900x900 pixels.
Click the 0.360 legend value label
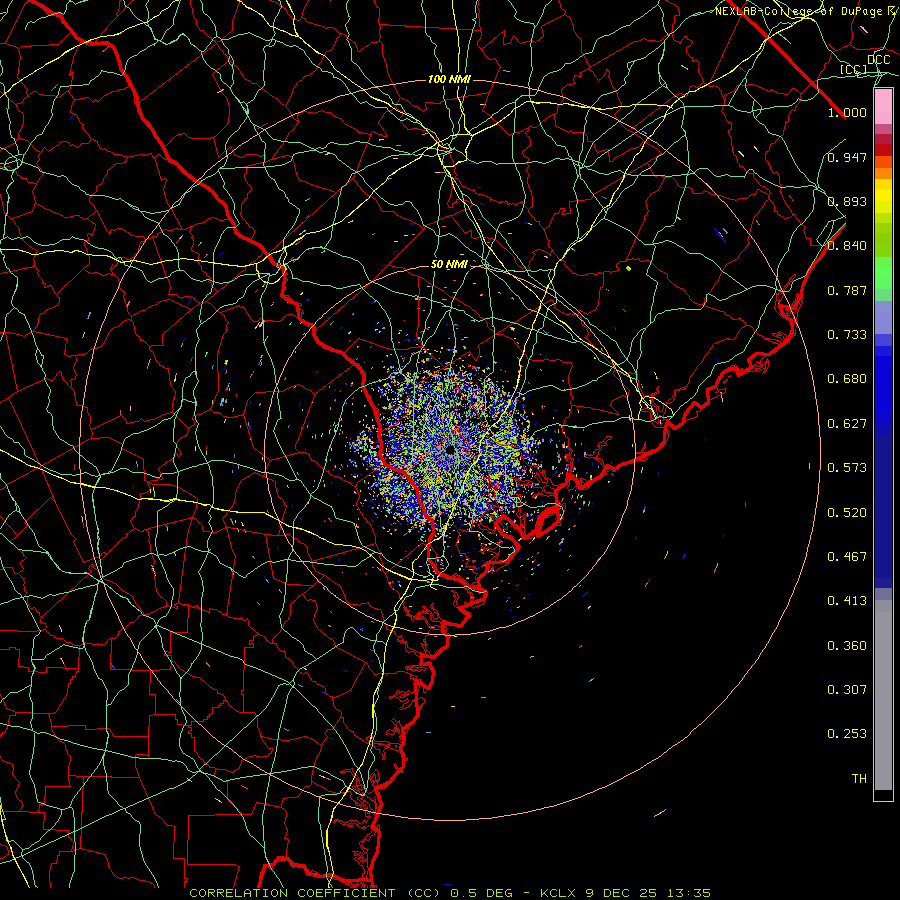(847, 646)
